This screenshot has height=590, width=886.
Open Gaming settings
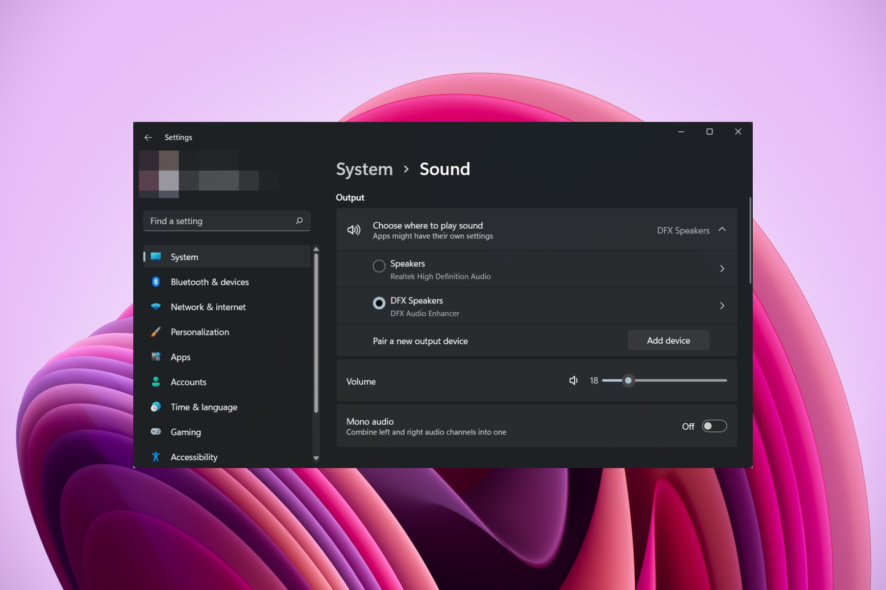coord(227,432)
